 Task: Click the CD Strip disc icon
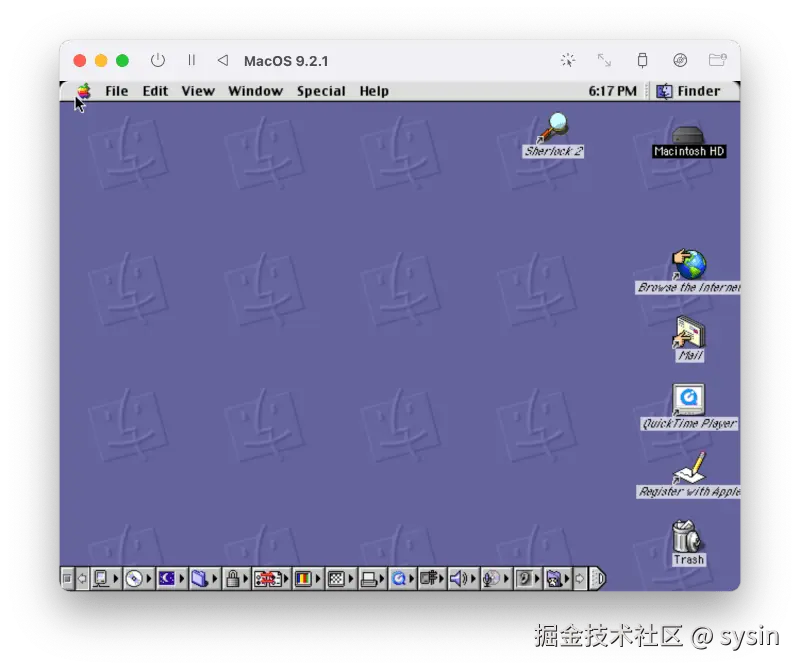click(134, 579)
